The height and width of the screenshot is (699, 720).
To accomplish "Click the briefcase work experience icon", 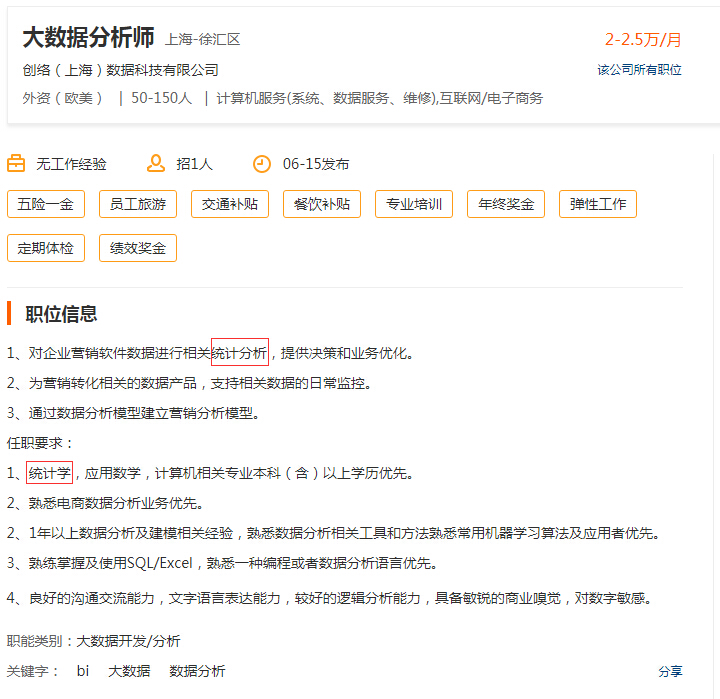I will click(16, 164).
